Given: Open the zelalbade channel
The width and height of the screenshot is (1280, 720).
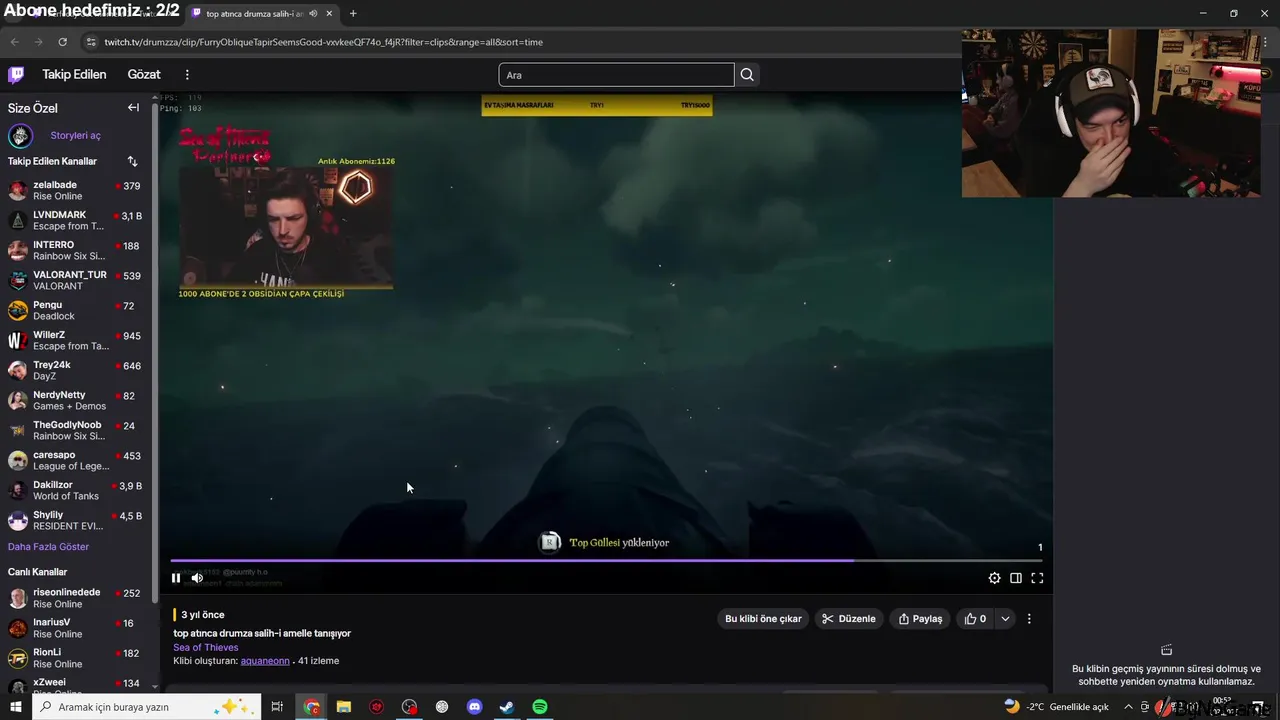Looking at the screenshot, I should click(x=78, y=190).
